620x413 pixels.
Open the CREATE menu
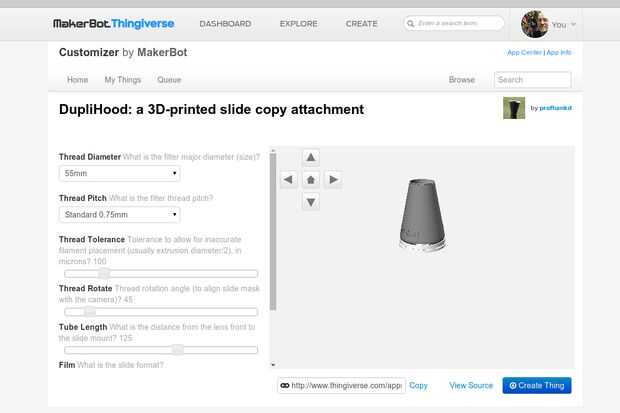click(x=361, y=24)
